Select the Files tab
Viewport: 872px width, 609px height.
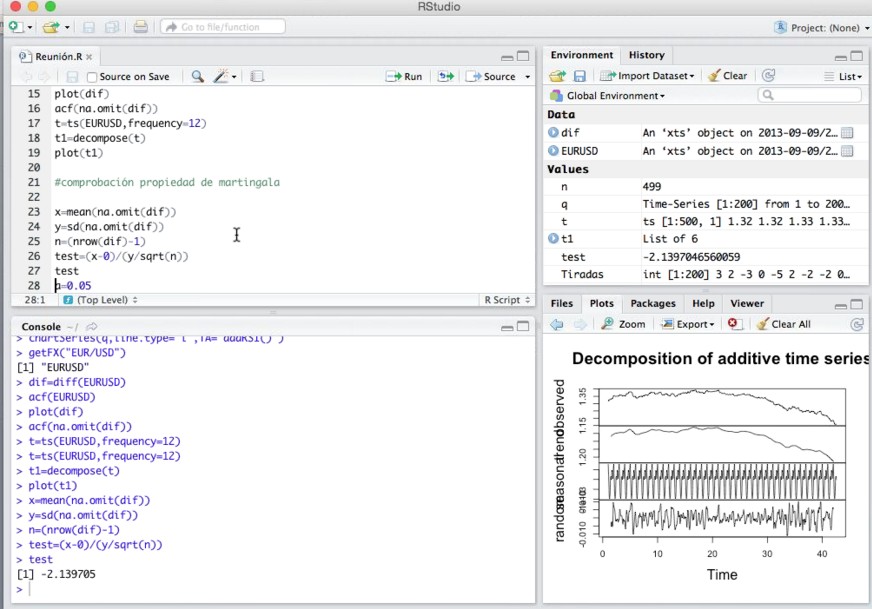point(562,304)
